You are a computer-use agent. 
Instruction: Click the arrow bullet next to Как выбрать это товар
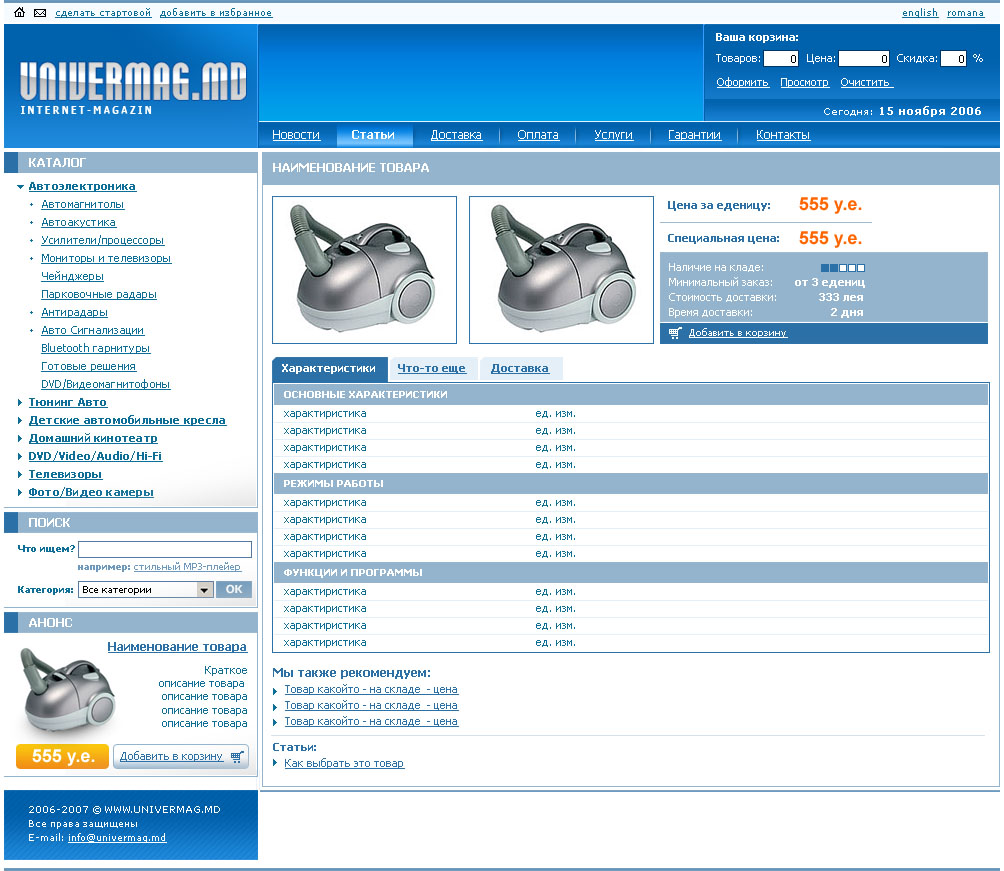(x=277, y=763)
